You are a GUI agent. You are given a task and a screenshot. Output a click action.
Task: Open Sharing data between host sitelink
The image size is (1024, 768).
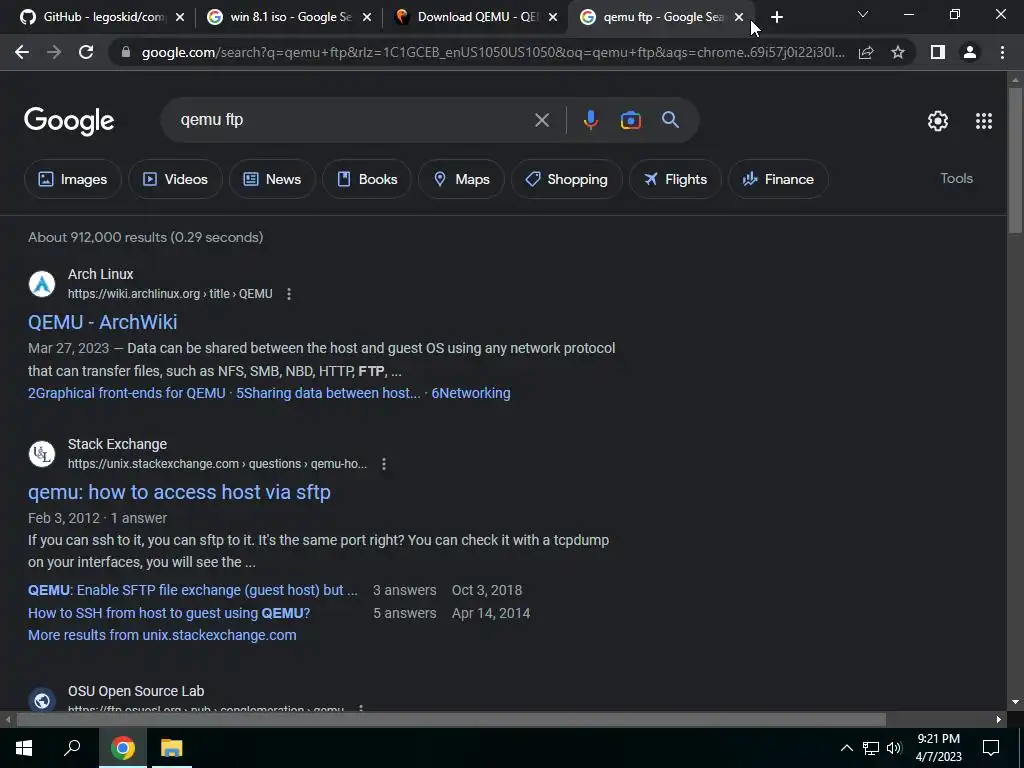click(x=328, y=393)
